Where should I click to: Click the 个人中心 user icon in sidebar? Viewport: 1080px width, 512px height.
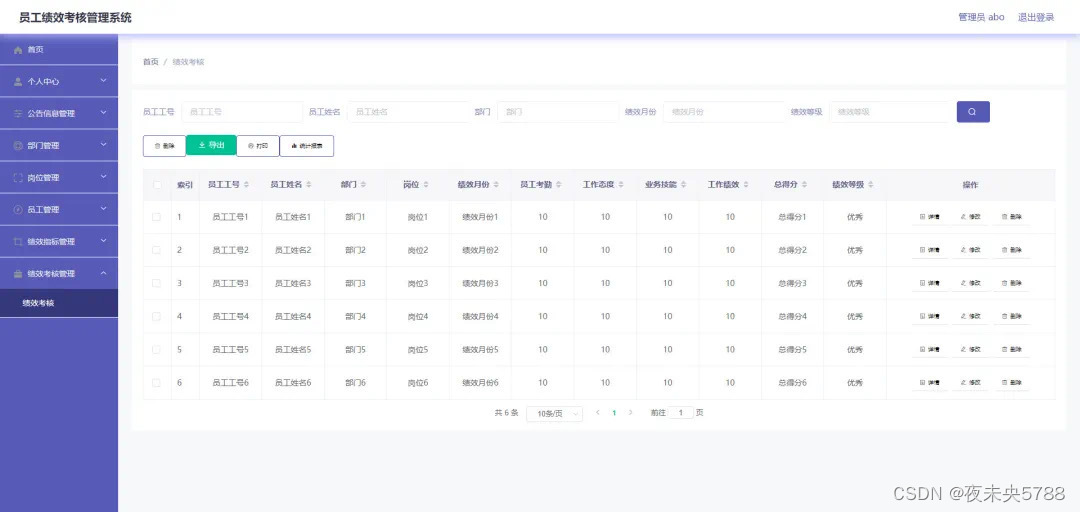(x=18, y=81)
